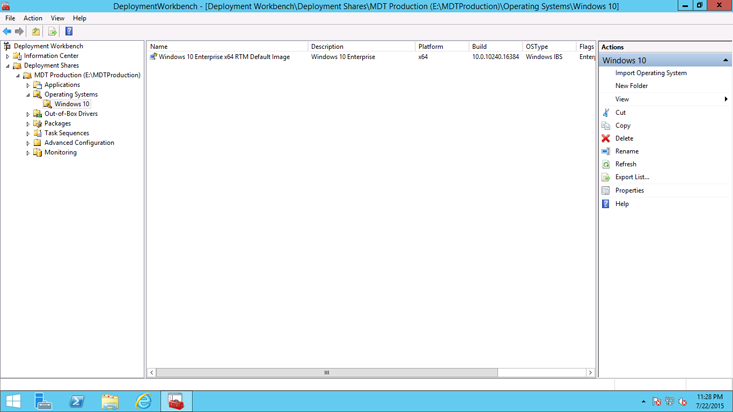Click the Forward arrow toolbar icon

[19, 32]
